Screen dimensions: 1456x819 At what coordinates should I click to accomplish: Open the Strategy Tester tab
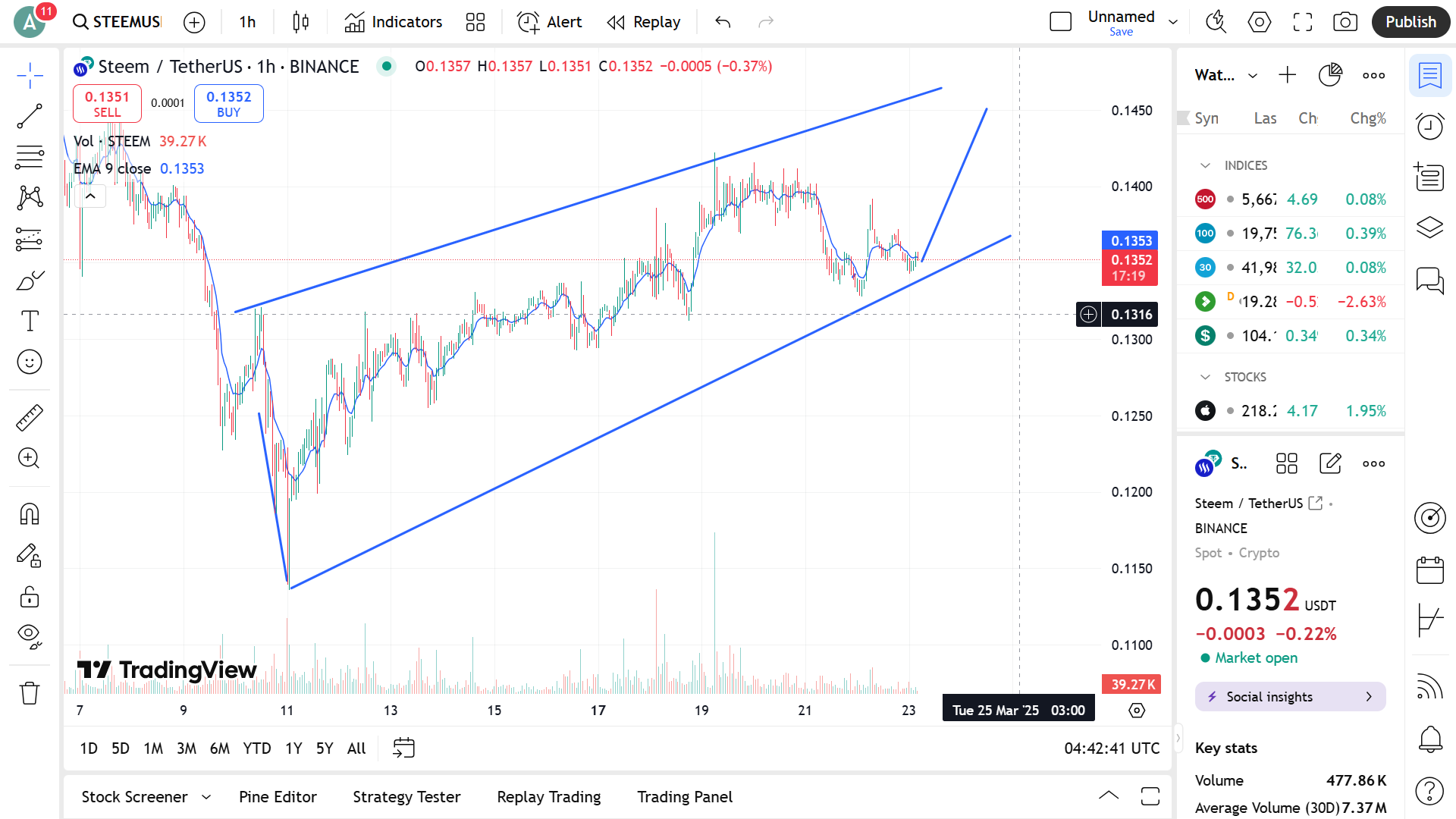point(406,797)
